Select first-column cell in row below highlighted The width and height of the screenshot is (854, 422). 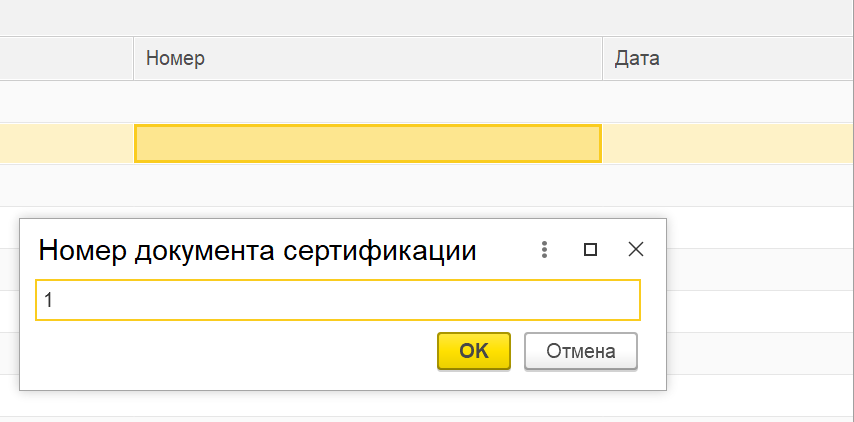[x=66, y=185]
